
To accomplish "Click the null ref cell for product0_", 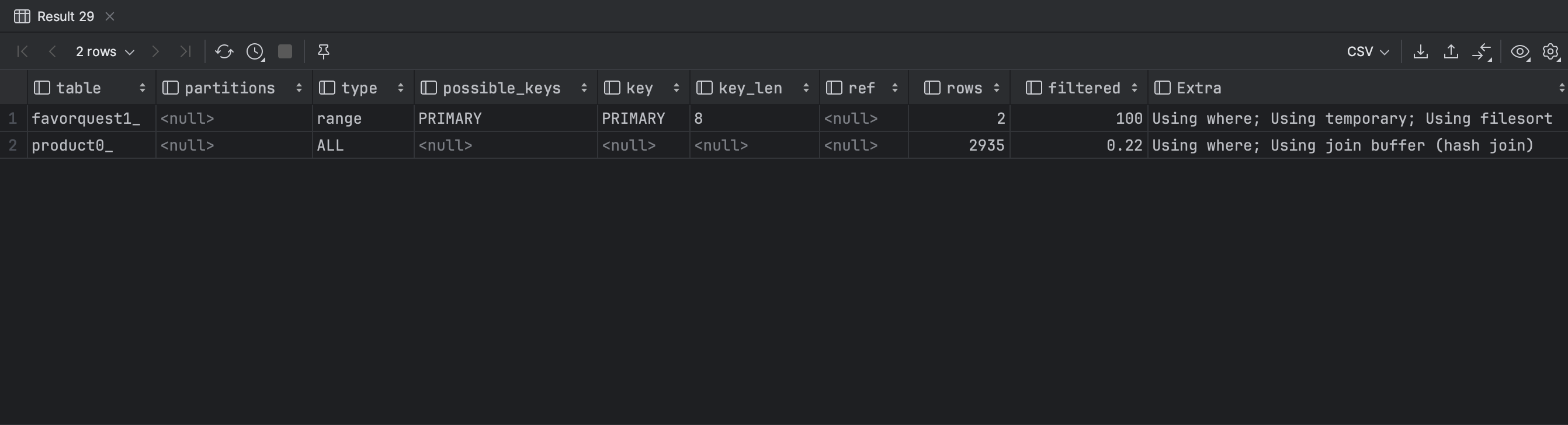I will point(863,145).
